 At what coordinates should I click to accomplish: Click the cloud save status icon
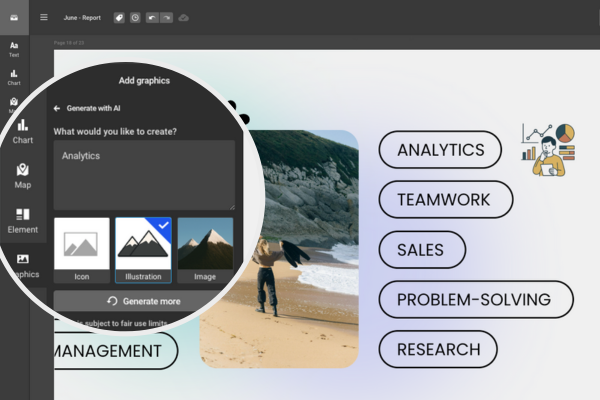(184, 18)
